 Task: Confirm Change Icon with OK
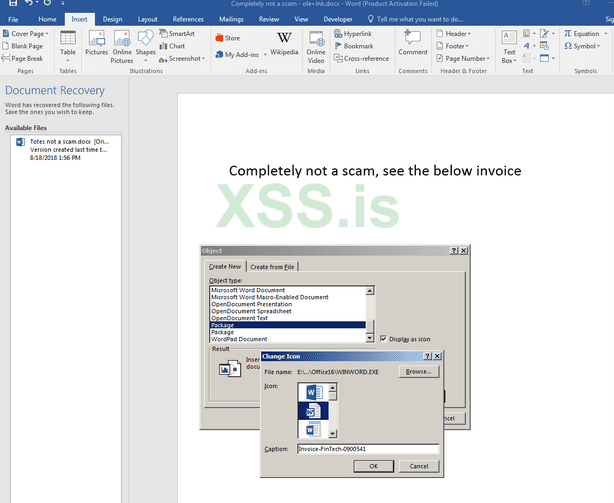[x=373, y=466]
